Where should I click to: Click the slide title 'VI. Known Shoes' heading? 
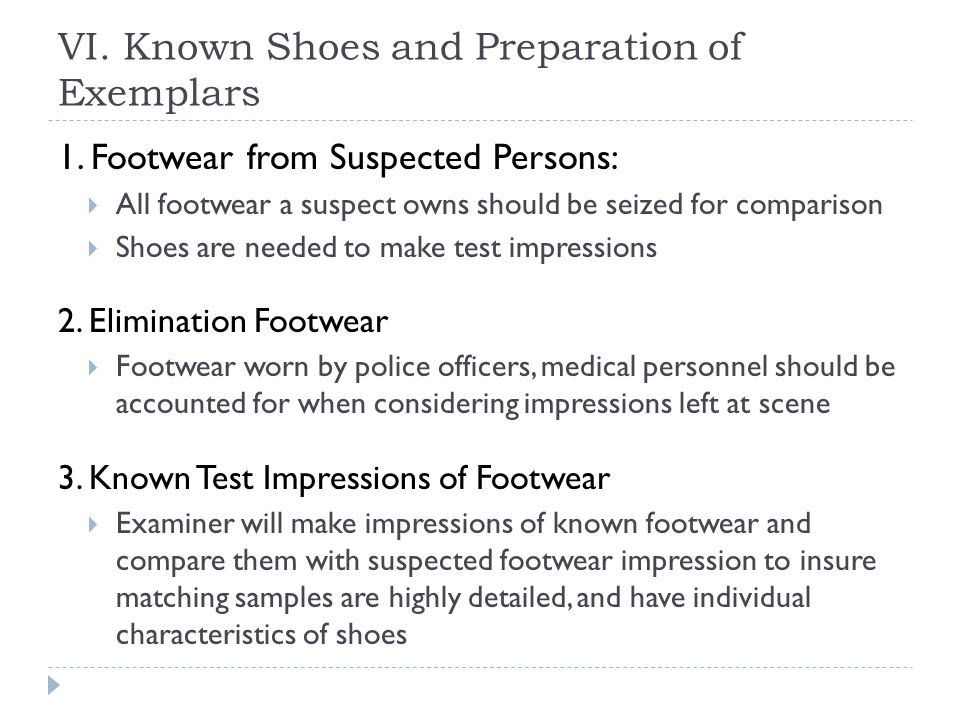coord(401,69)
